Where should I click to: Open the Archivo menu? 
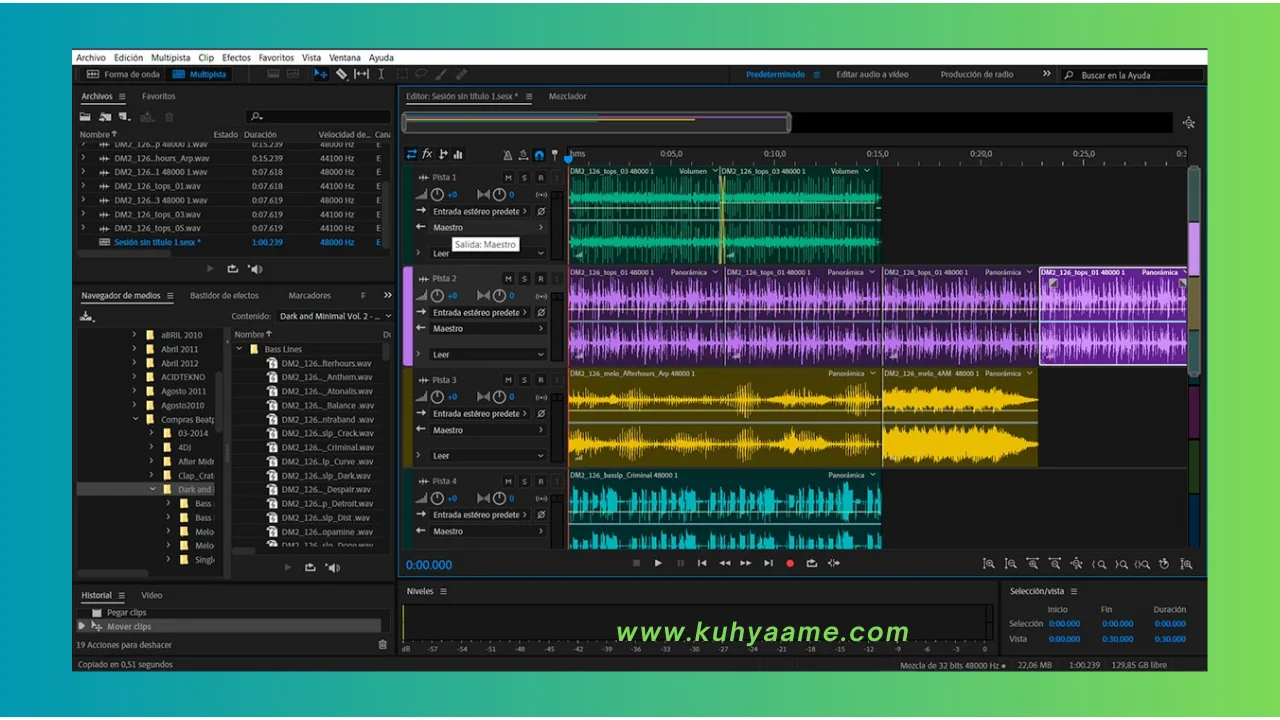click(x=90, y=58)
